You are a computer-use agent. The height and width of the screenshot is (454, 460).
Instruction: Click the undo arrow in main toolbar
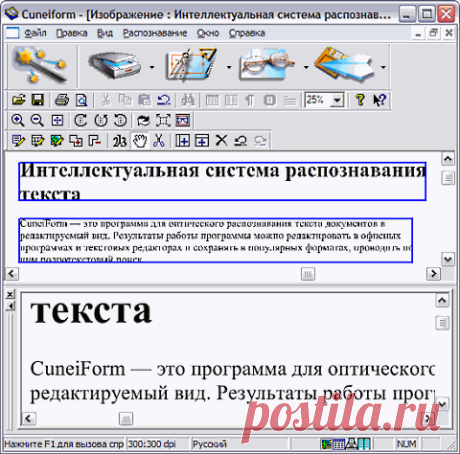click(x=164, y=100)
